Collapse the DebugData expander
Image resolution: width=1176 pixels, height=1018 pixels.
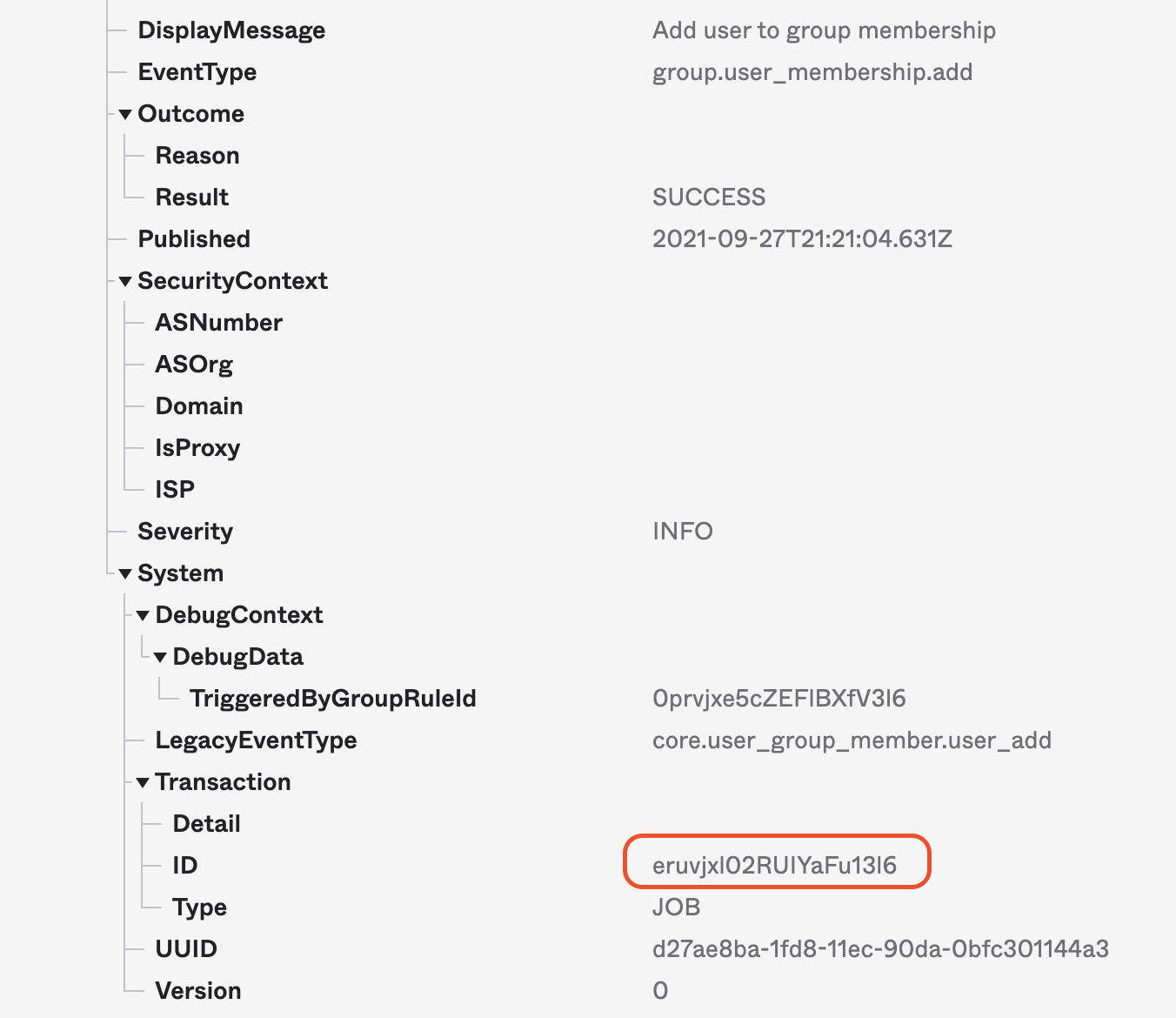(161, 656)
